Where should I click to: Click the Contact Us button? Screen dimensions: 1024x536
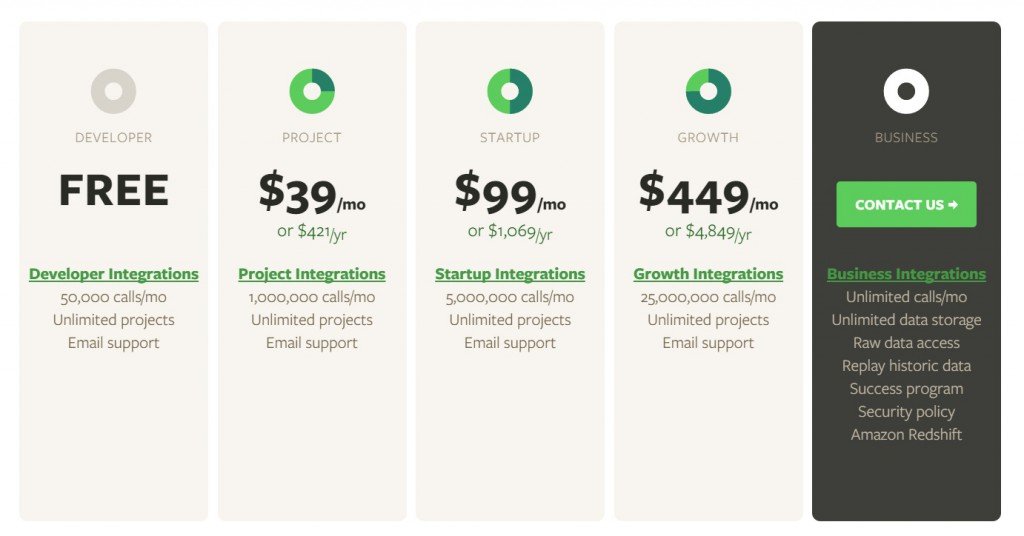(906, 204)
